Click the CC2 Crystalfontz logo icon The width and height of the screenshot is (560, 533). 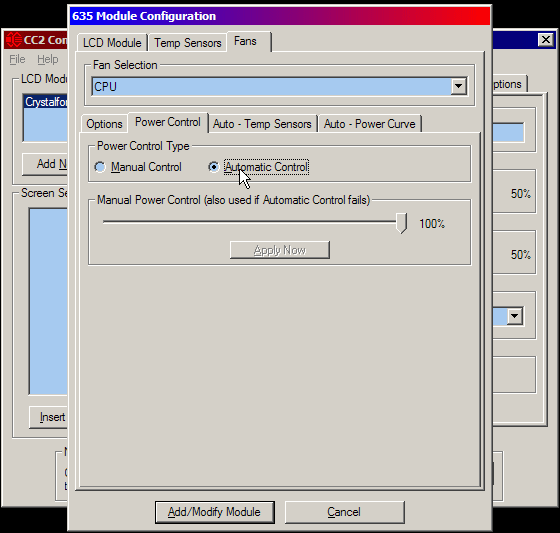pos(14,40)
